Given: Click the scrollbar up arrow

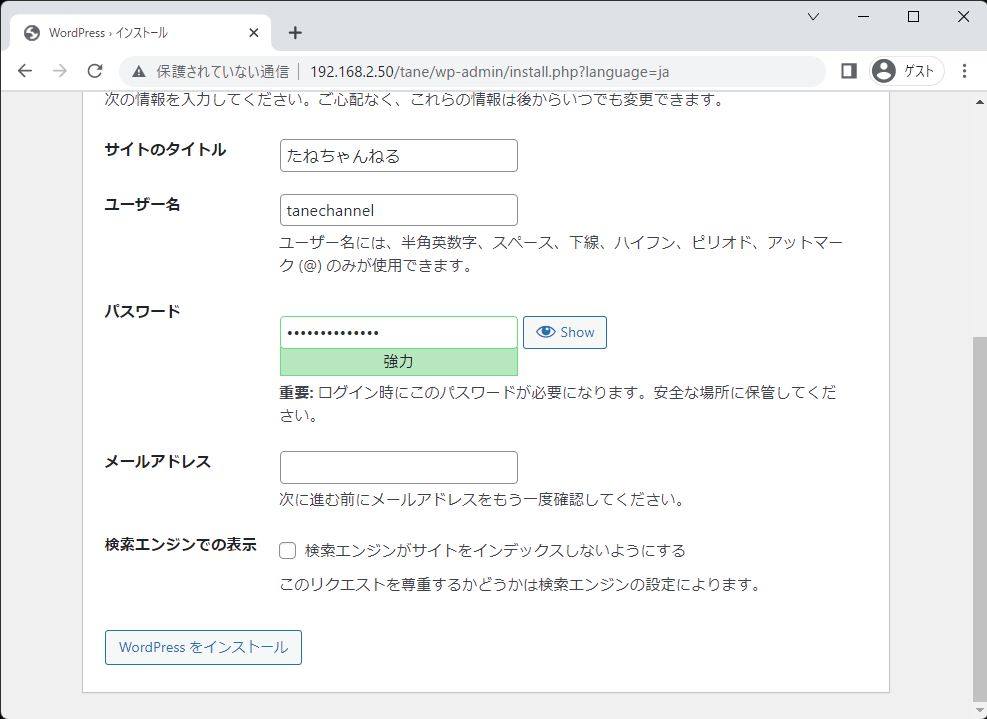Looking at the screenshot, I should click(979, 101).
